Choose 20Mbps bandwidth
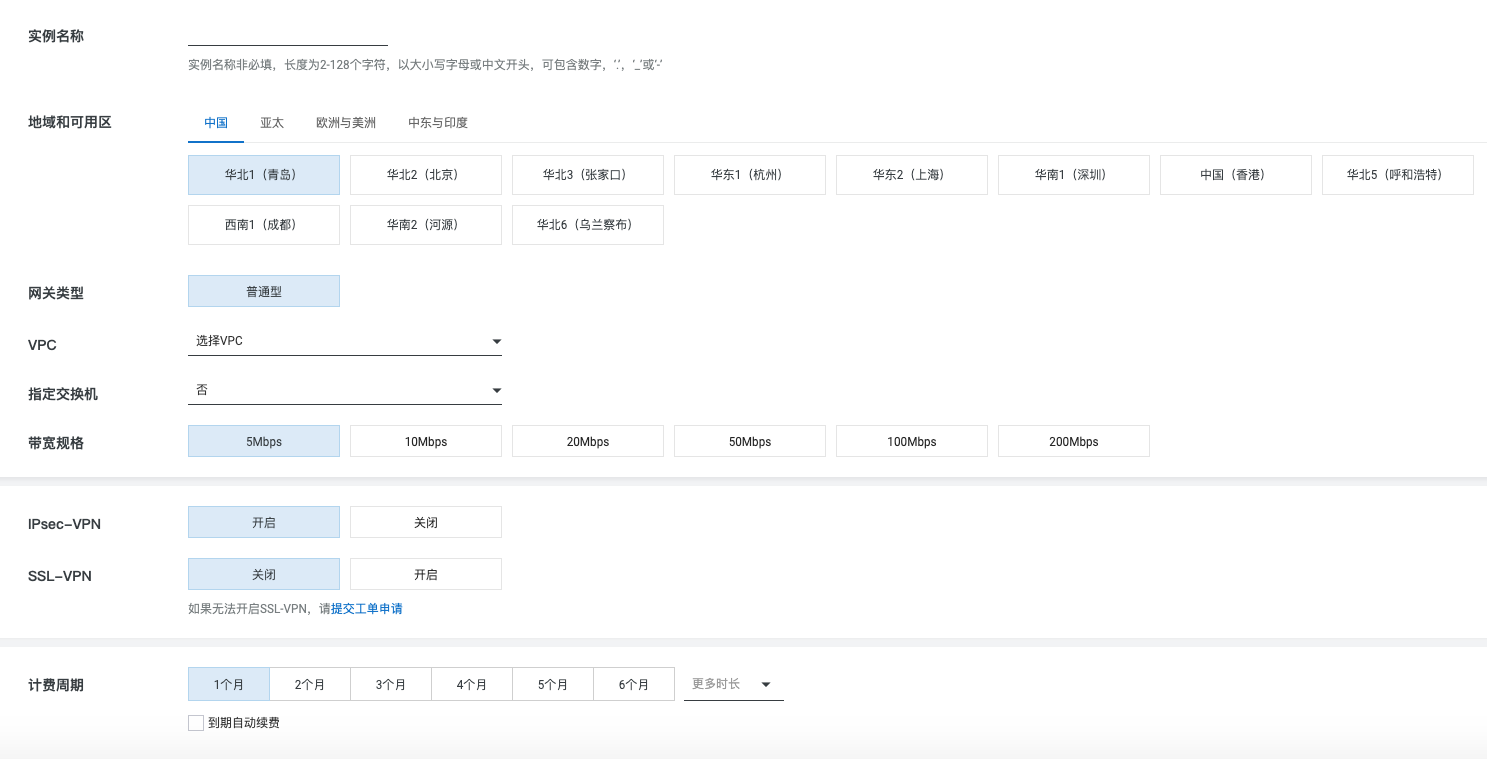The width and height of the screenshot is (1487, 759). pyautogui.click(x=588, y=441)
